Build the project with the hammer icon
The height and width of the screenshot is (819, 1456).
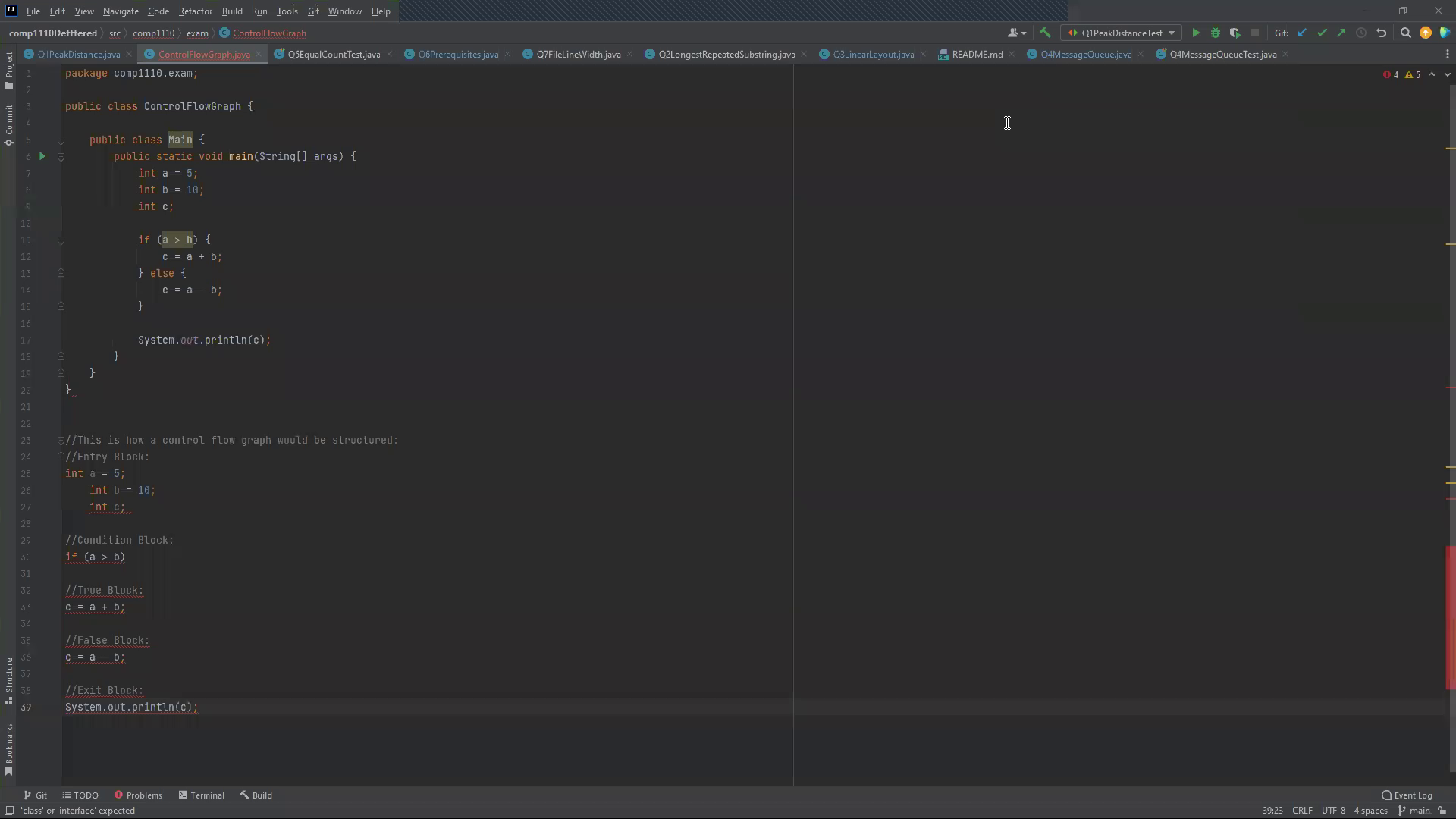pyautogui.click(x=1046, y=33)
